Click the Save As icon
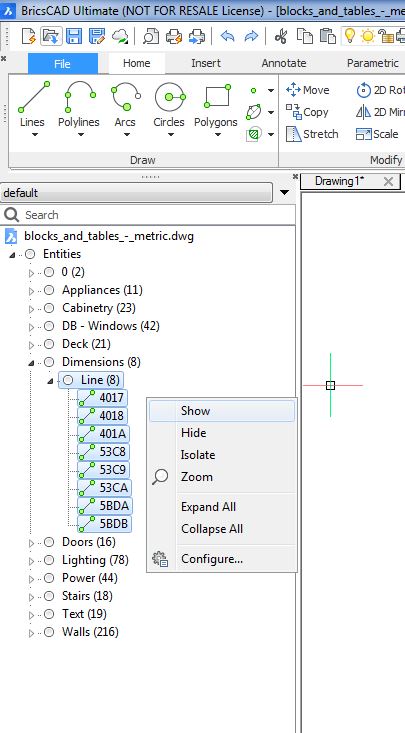405x733 pixels. [97, 36]
